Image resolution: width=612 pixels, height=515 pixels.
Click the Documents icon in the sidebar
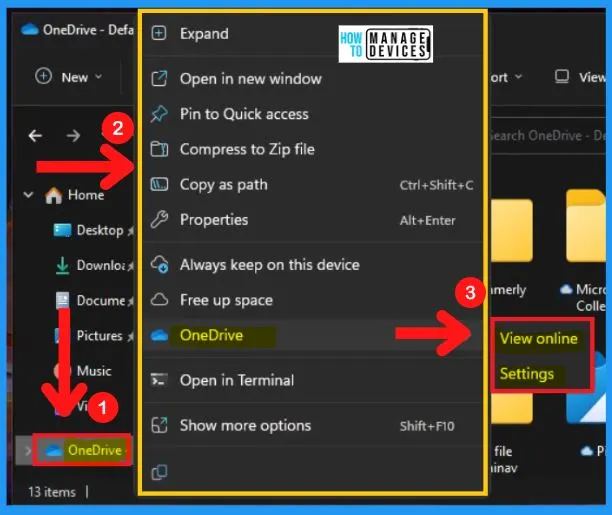coord(62,301)
